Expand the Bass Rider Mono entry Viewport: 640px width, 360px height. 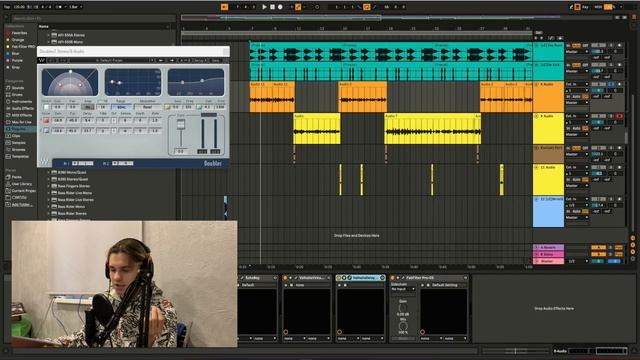tap(49, 207)
